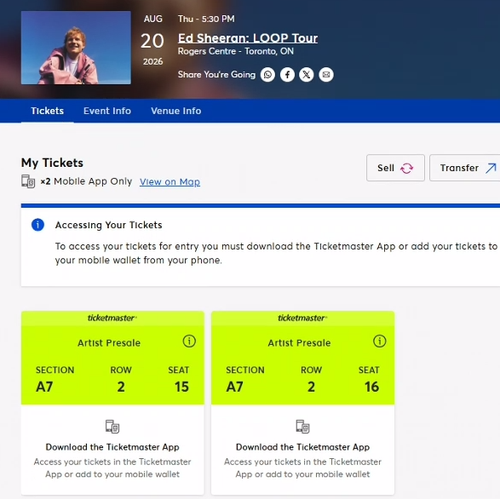This screenshot has height=499, width=500.
Task: Share event on Facebook icon
Action: coord(287,75)
